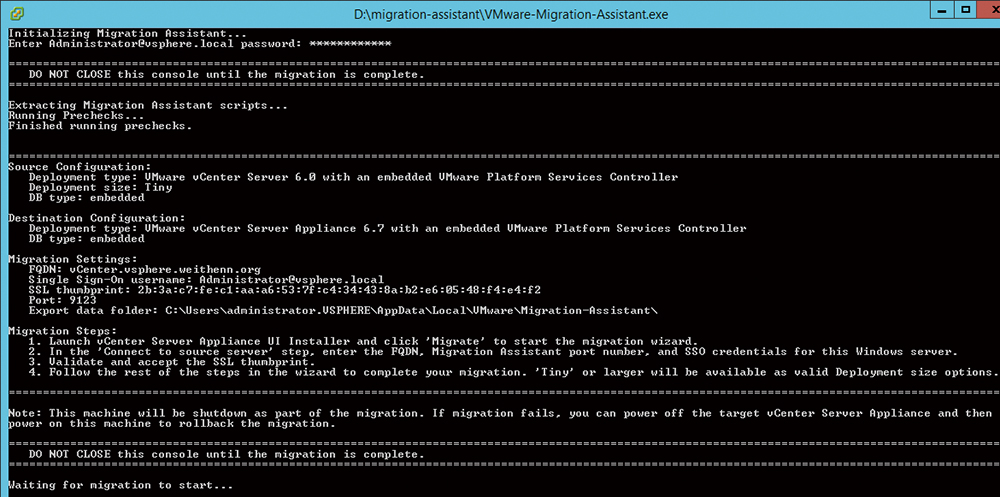
Task: Click the 'Source Configuration:' heading
Action: [x=80, y=167]
